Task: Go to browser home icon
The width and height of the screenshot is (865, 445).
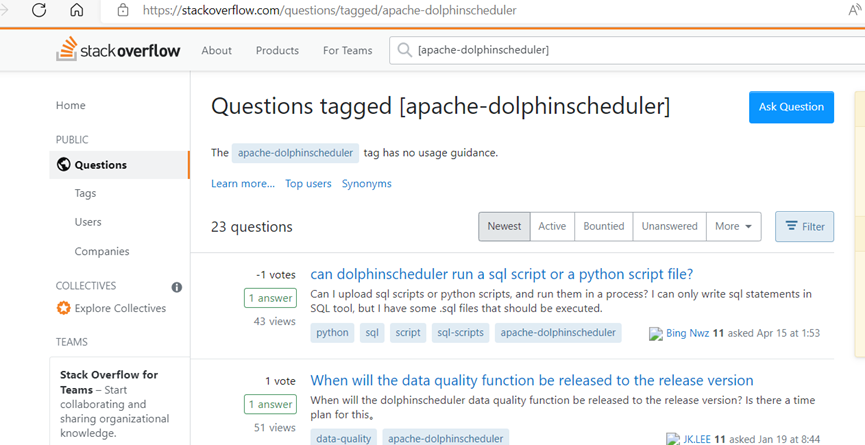Action: tap(77, 10)
